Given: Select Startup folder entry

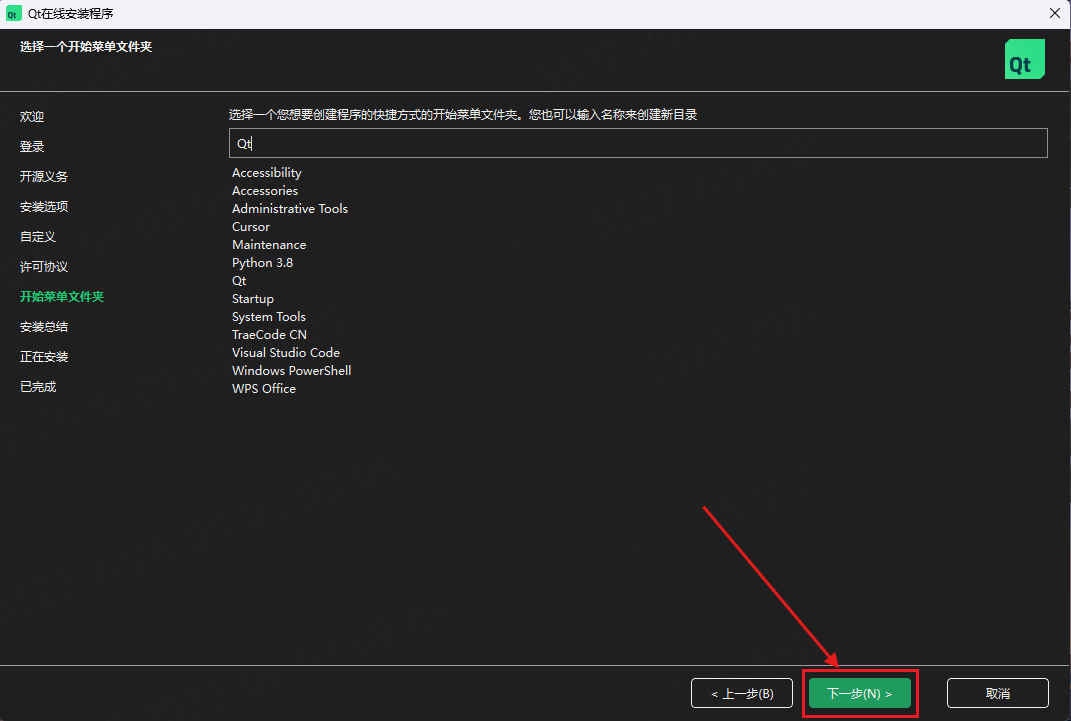Looking at the screenshot, I should tap(253, 299).
